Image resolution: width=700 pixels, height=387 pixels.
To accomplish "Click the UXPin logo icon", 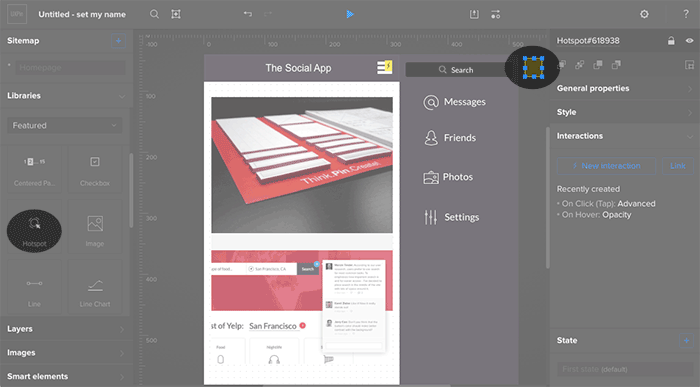I will [17, 14].
